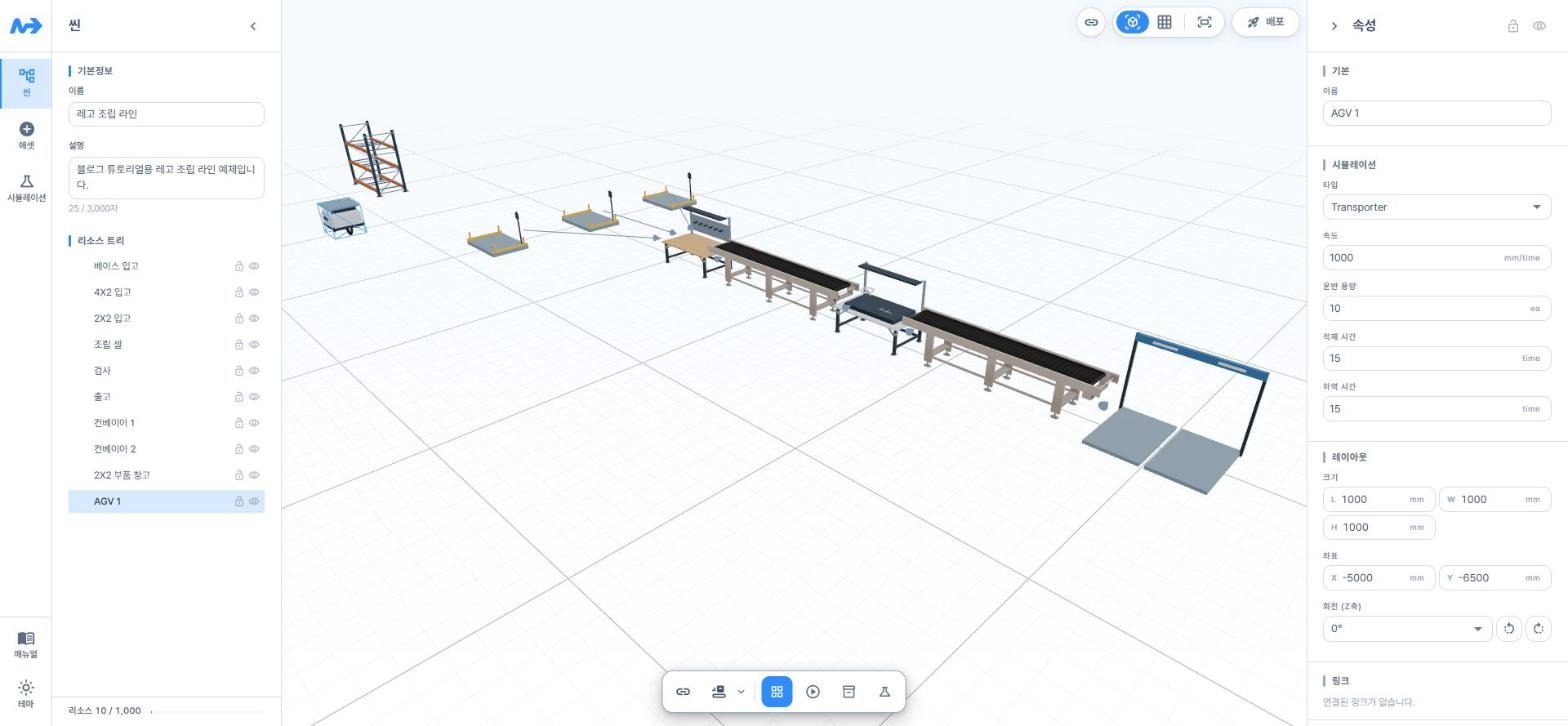Click the resource usage progress bar
The width and height of the screenshot is (1568, 726).
coord(207,712)
